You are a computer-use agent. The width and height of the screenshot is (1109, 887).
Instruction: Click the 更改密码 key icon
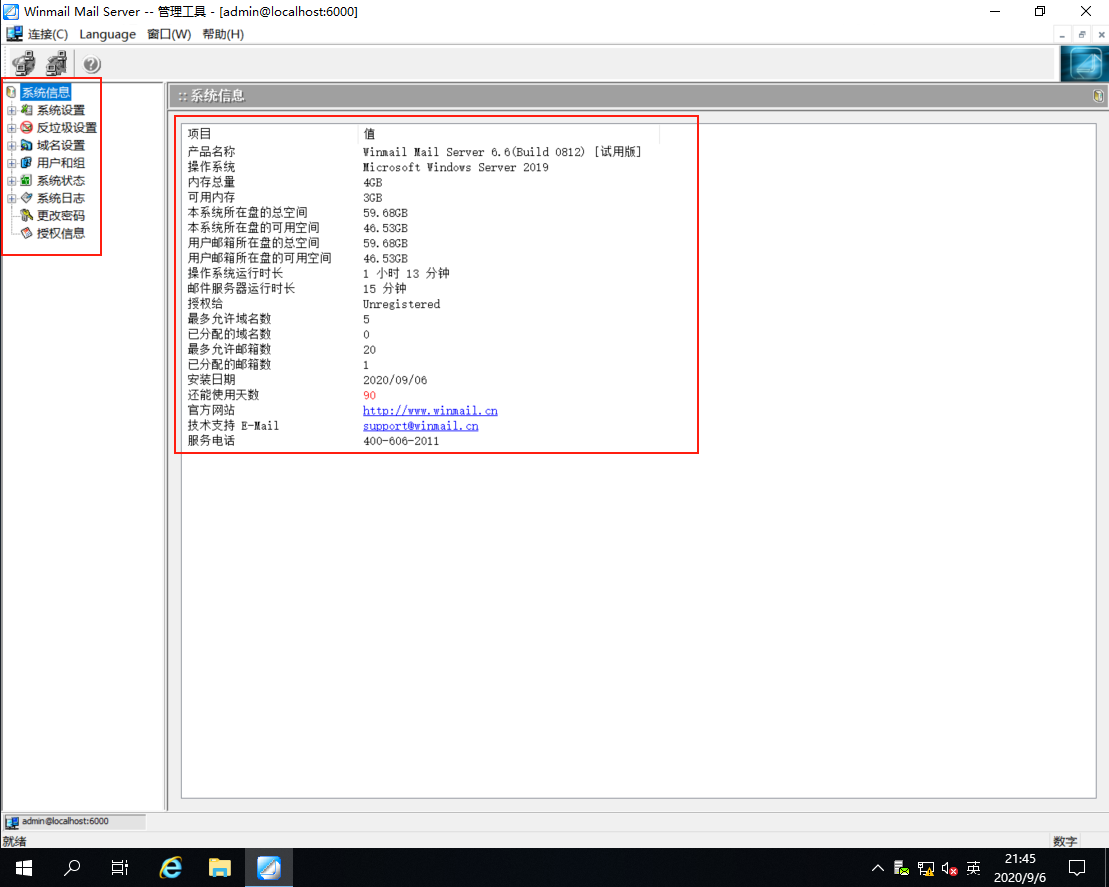point(26,215)
